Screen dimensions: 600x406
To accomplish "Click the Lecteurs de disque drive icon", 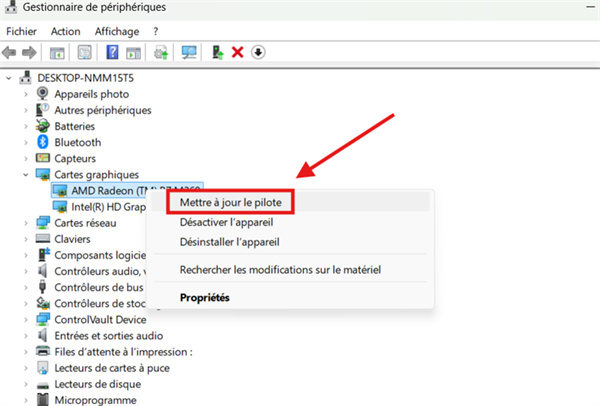I will click(42, 385).
